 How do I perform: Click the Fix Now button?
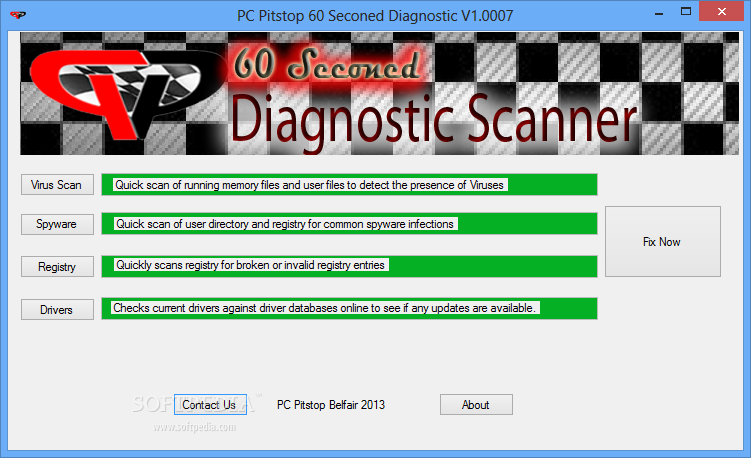pyautogui.click(x=663, y=241)
